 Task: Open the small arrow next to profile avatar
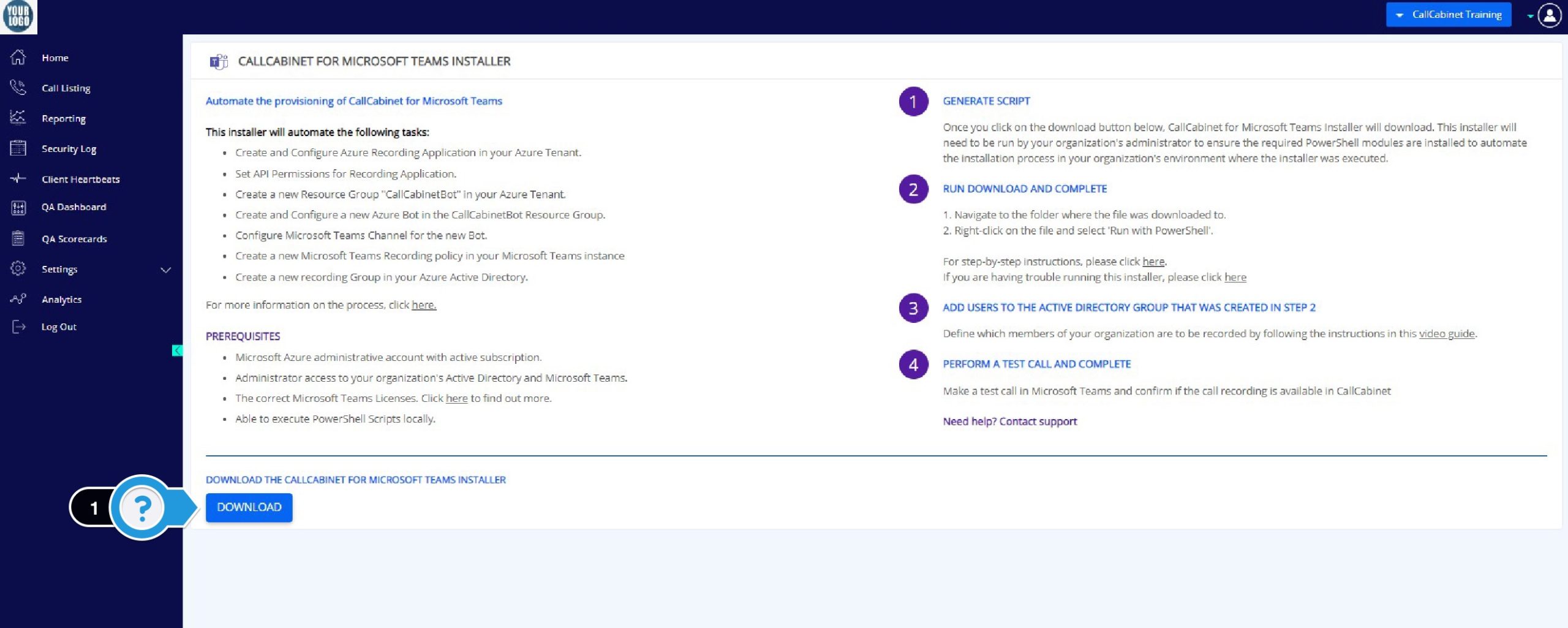point(1530,17)
